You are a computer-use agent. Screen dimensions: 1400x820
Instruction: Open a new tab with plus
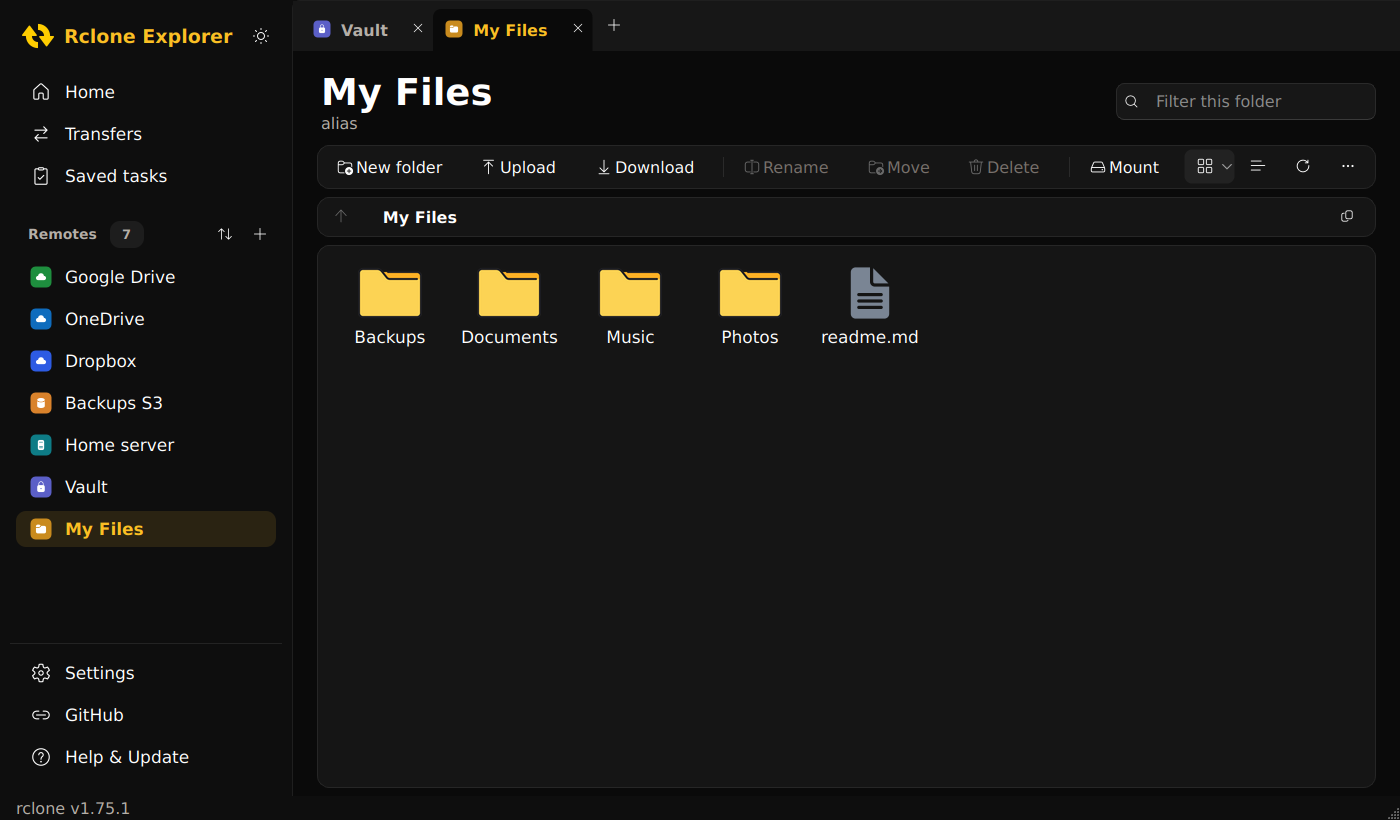click(x=614, y=26)
